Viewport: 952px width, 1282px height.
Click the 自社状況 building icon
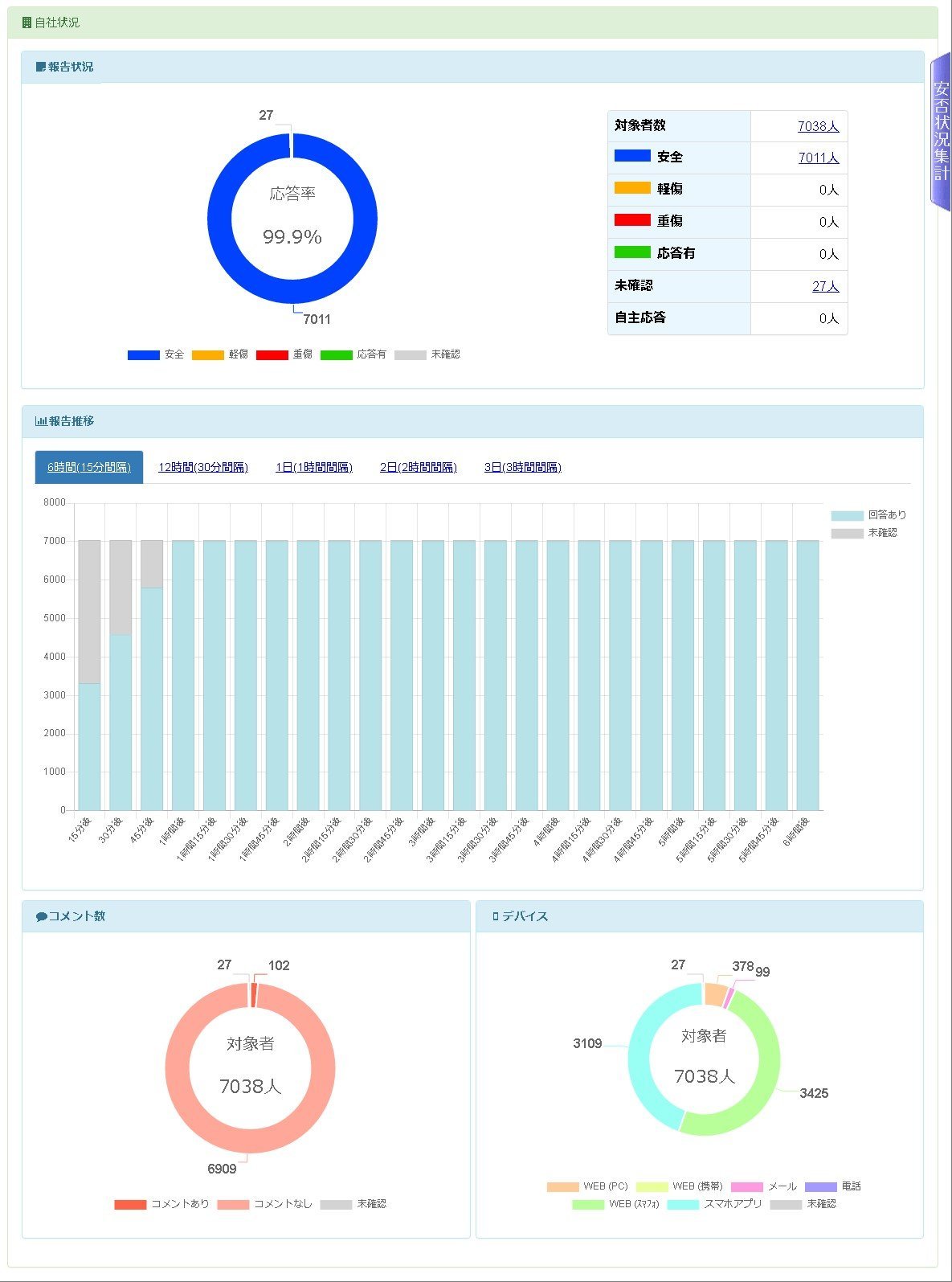click(27, 23)
